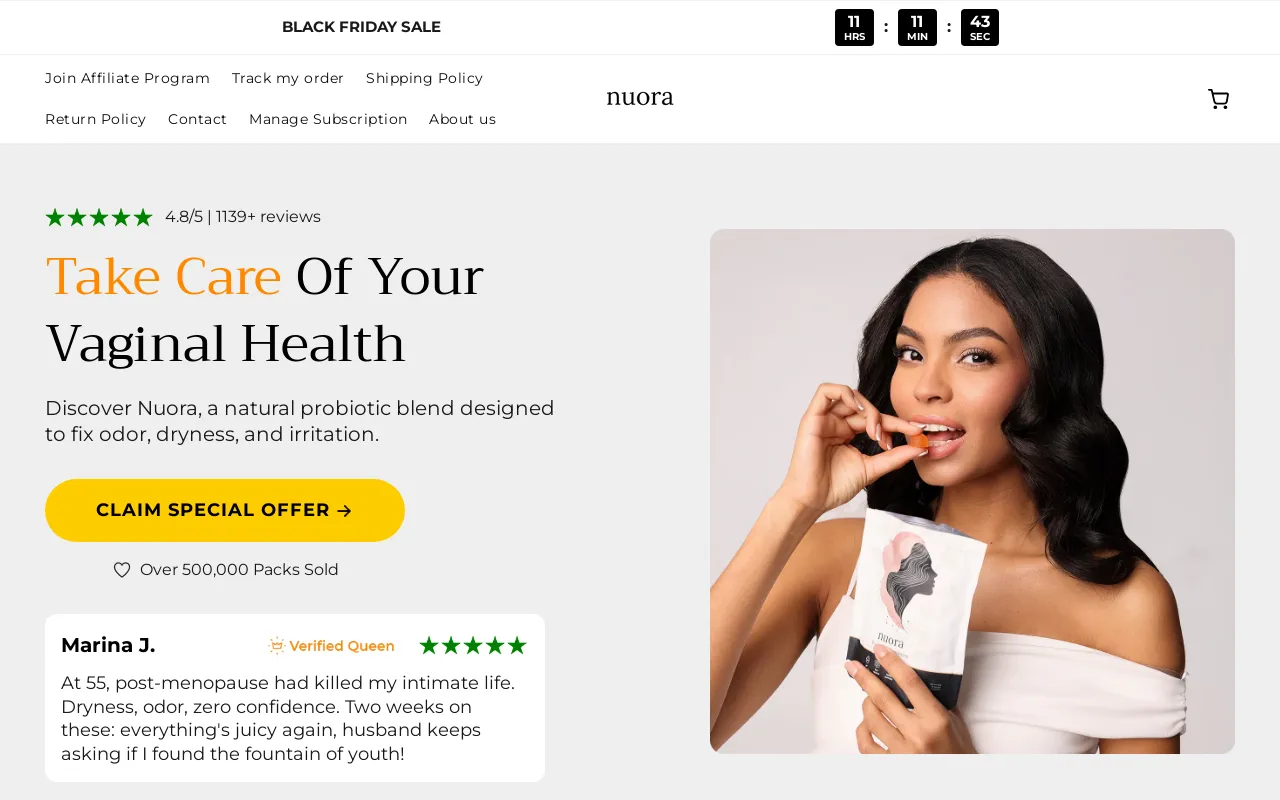The width and height of the screenshot is (1280, 800).
Task: Click the woman holding Nuora pack image
Action: tap(972, 491)
